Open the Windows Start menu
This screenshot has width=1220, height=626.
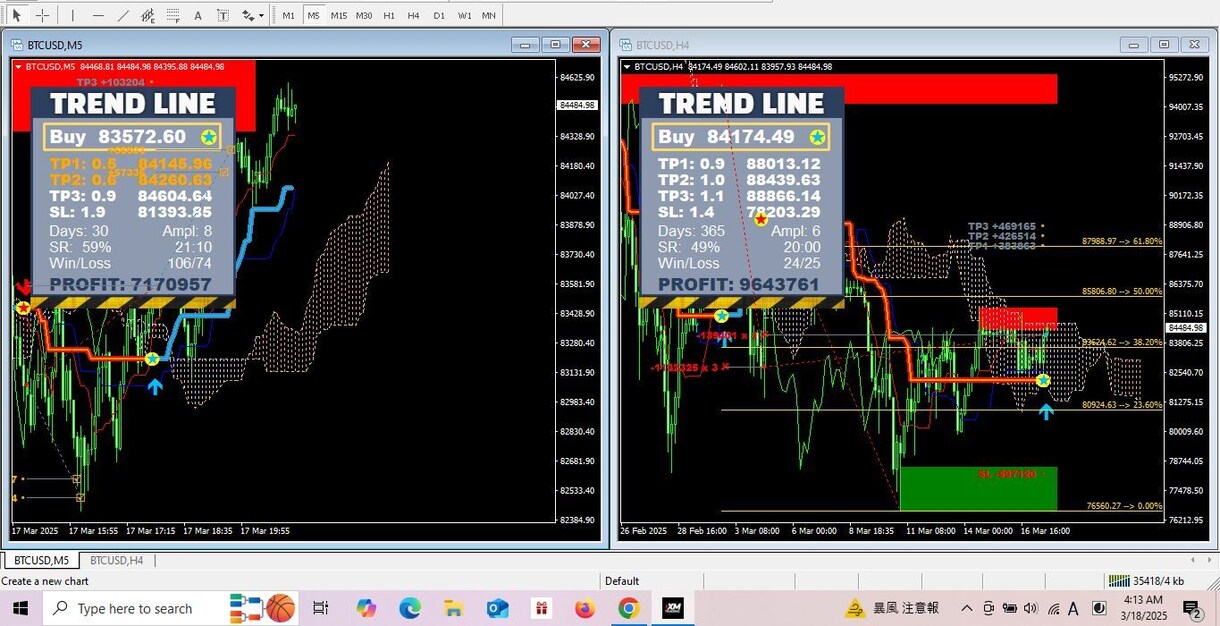click(20, 608)
